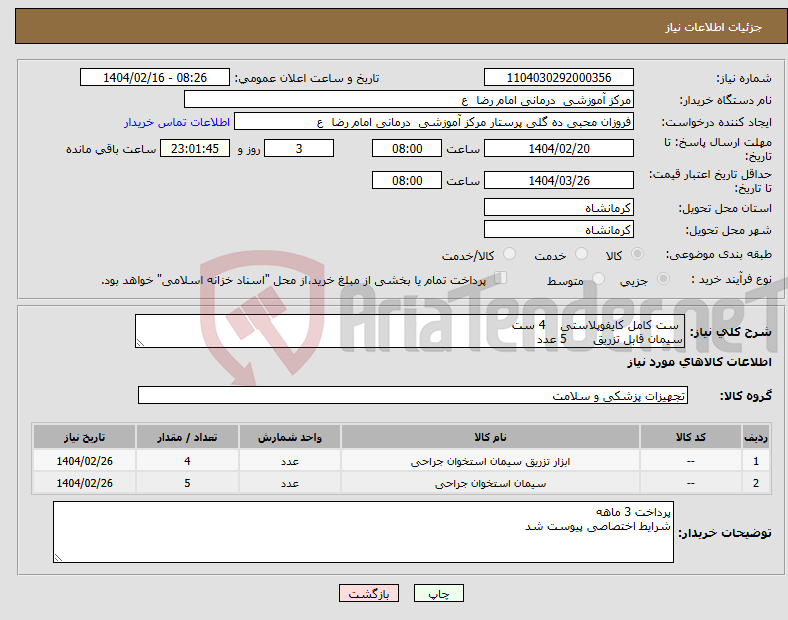
Task: Click the price validity time 08:00 field
Action: (x=407, y=180)
